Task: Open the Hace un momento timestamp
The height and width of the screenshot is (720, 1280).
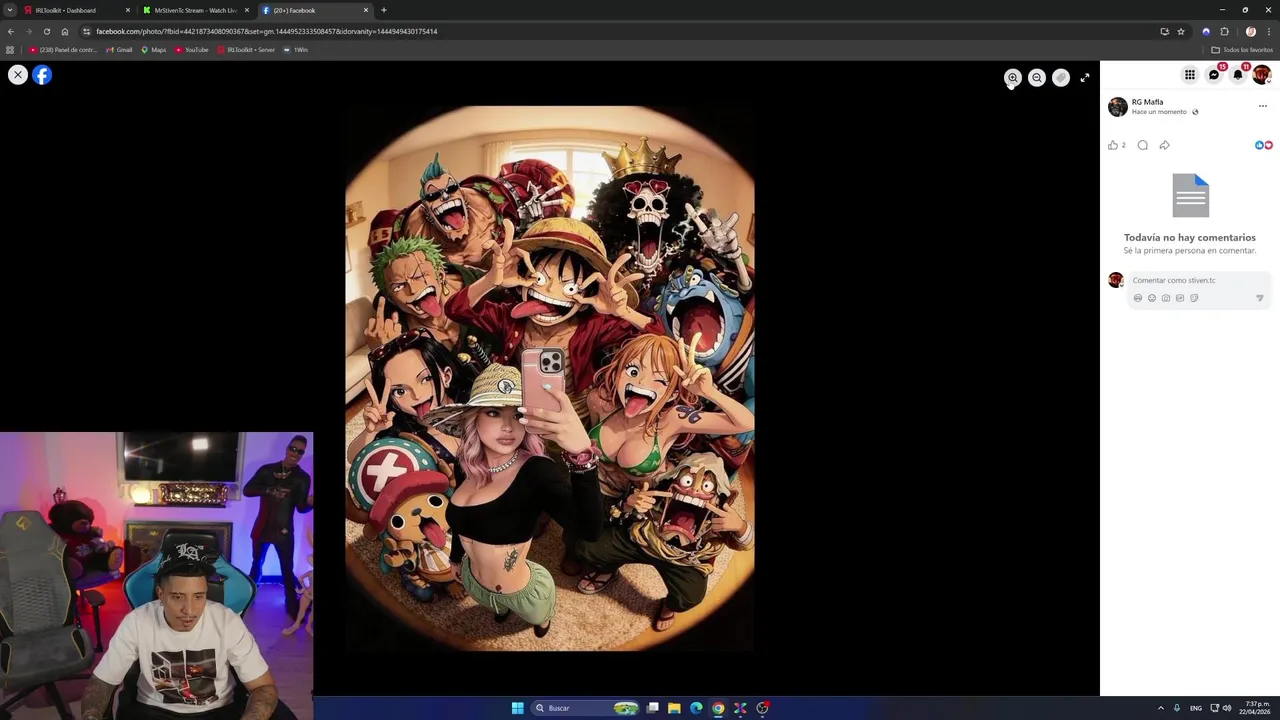Action: (x=1159, y=112)
